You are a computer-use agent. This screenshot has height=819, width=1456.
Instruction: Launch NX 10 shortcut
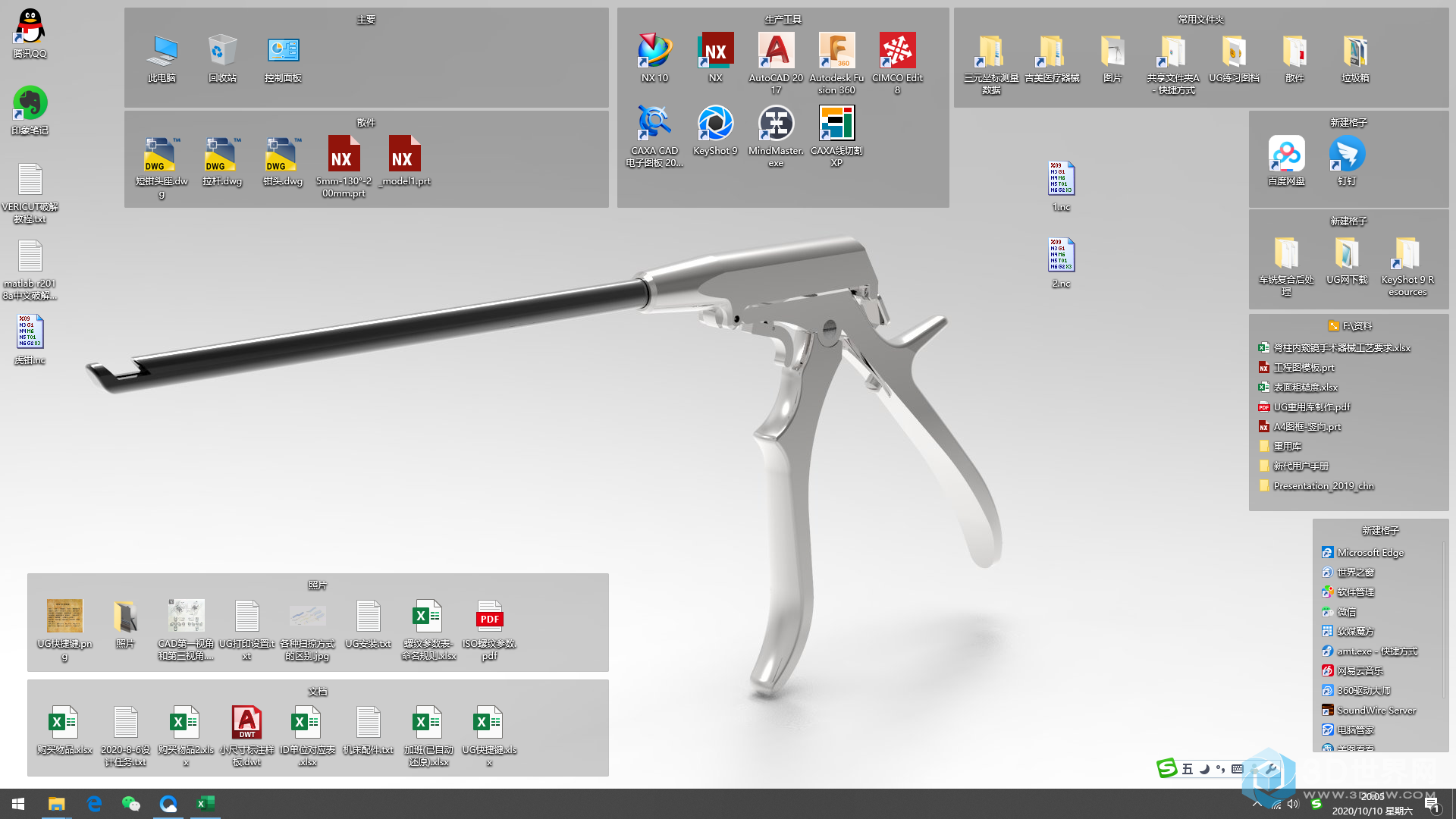coord(654,58)
